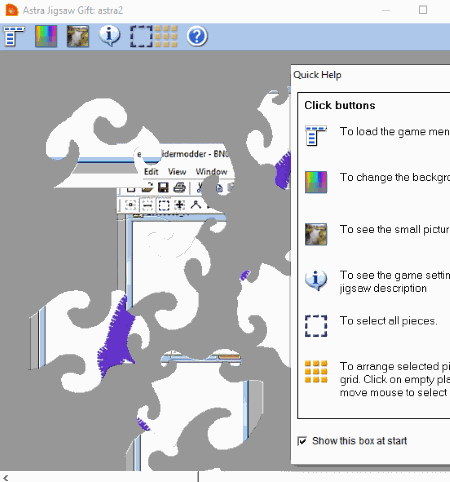Click scroll left arrow on horizontal scrollbar
This screenshot has width=450, height=482.
[6, 478]
